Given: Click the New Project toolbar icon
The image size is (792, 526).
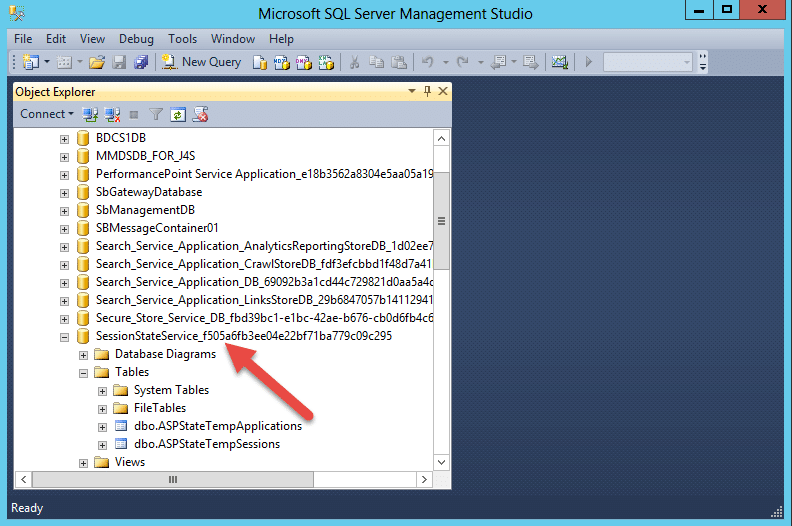Looking at the screenshot, I should 31,62.
